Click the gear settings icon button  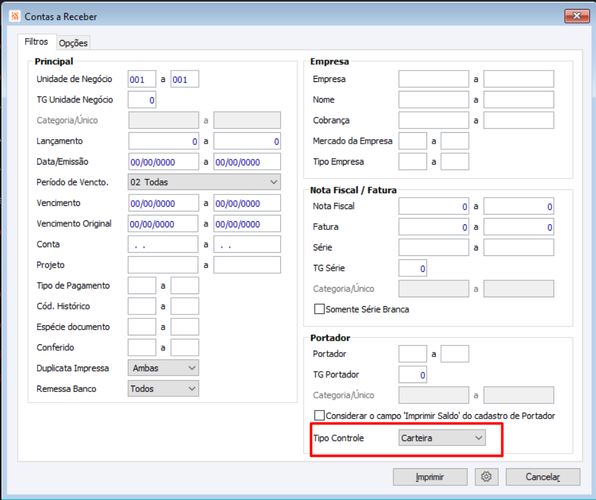click(486, 477)
